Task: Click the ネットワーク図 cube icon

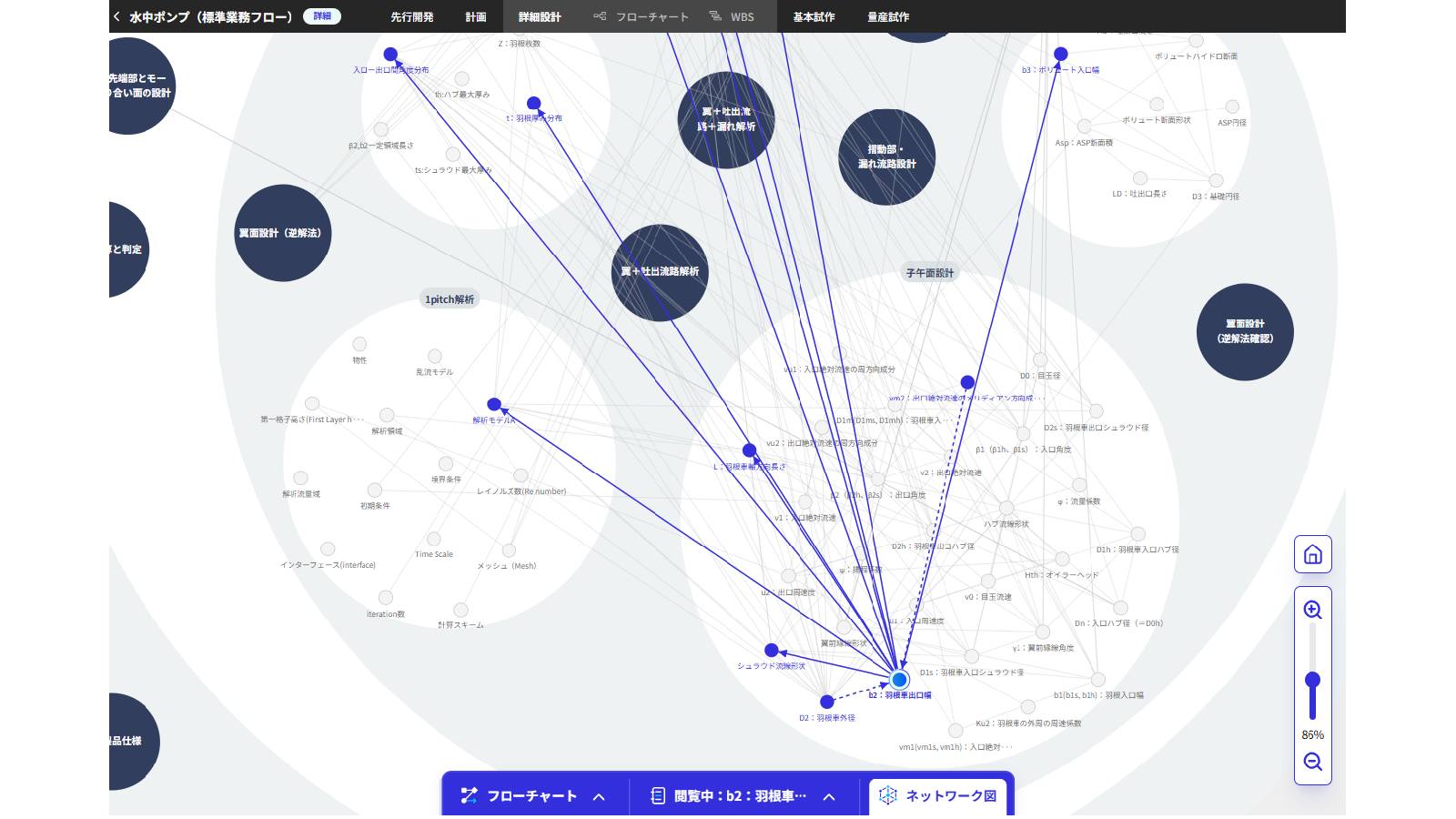Action: tap(887, 795)
